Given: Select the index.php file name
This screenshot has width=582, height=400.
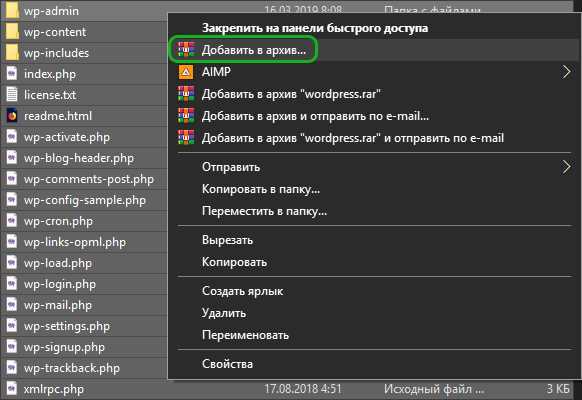Looking at the screenshot, I should click(50, 74).
